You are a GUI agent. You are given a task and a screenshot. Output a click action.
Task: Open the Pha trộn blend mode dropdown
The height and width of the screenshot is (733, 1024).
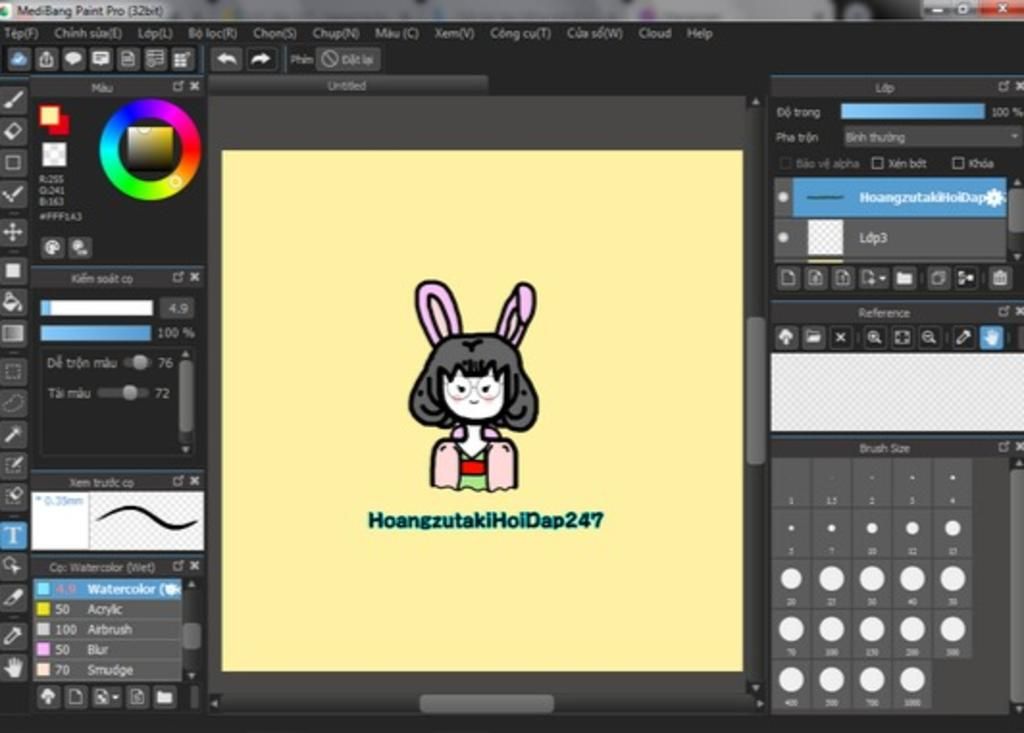[x=931, y=137]
